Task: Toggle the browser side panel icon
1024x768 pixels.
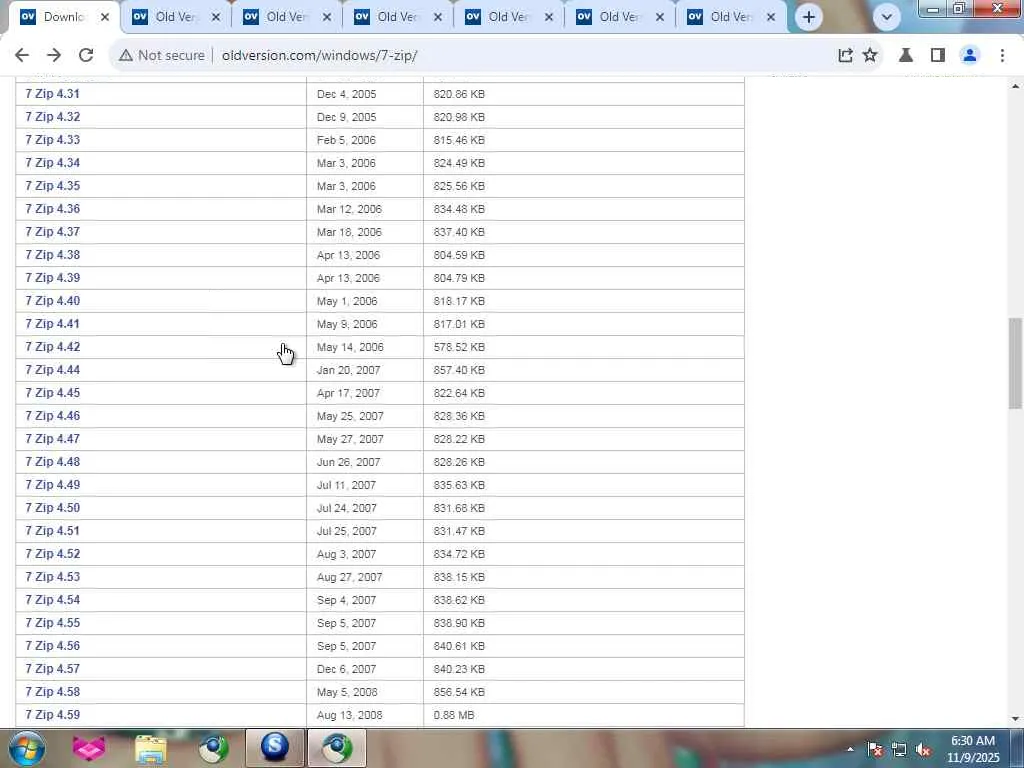Action: pyautogui.click(x=938, y=56)
